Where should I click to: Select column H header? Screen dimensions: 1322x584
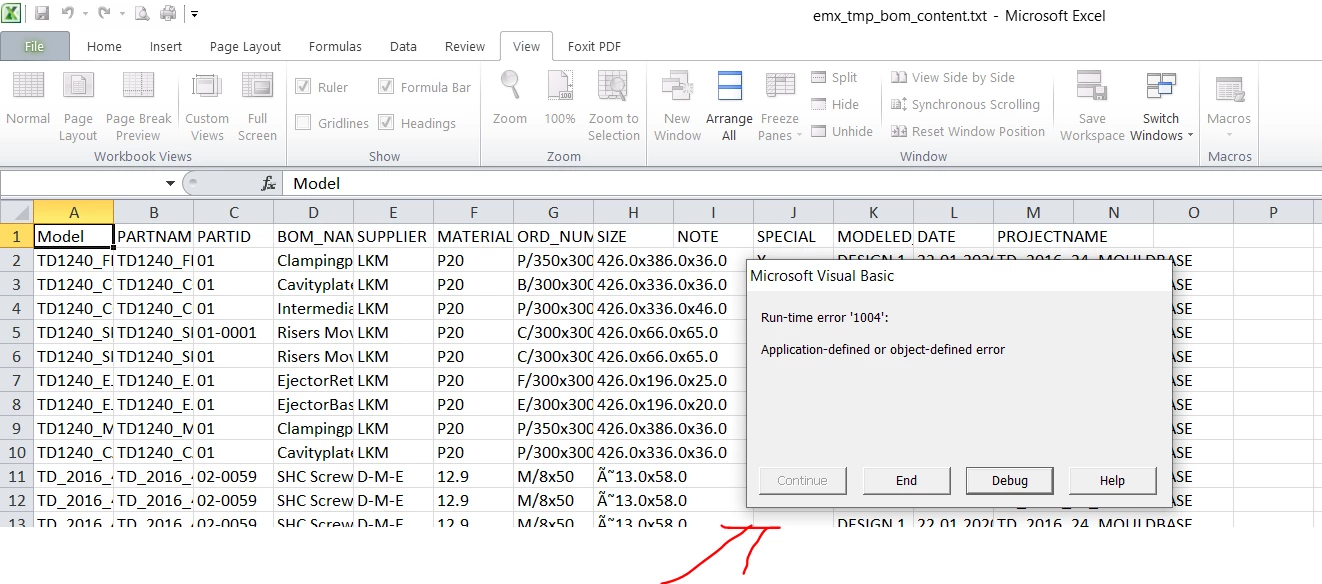click(x=633, y=212)
